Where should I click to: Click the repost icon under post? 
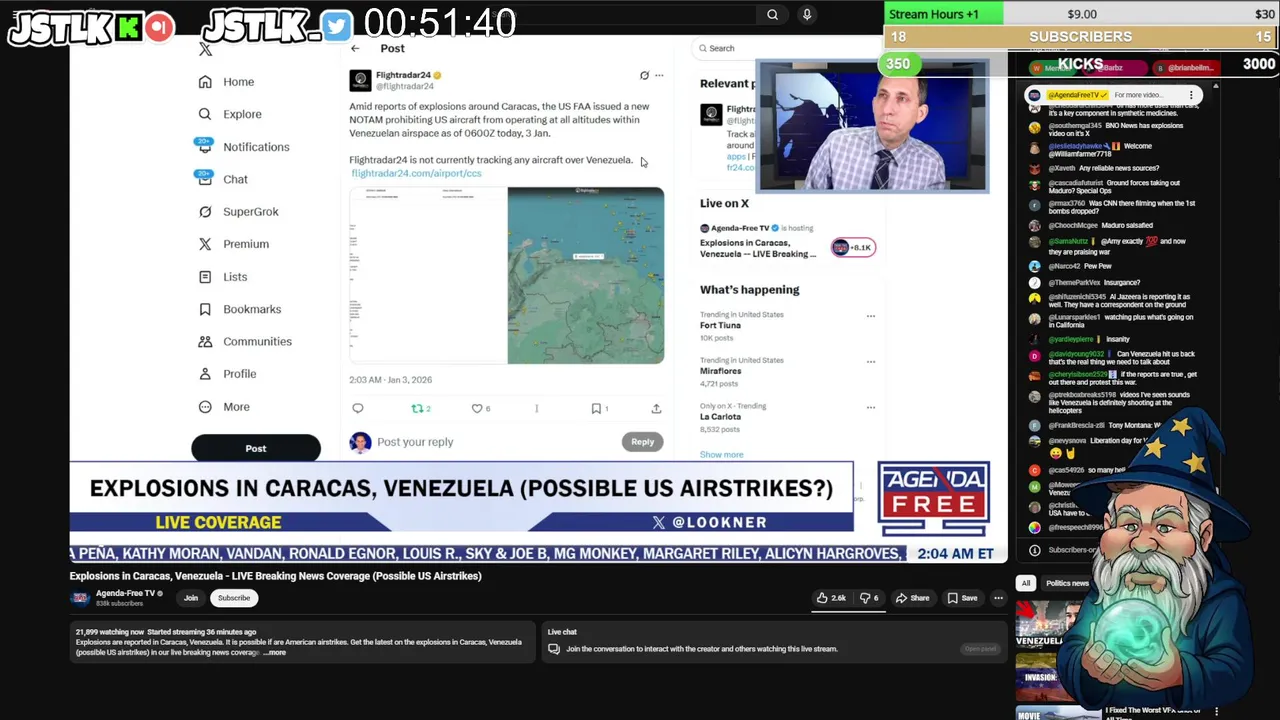[x=418, y=408]
